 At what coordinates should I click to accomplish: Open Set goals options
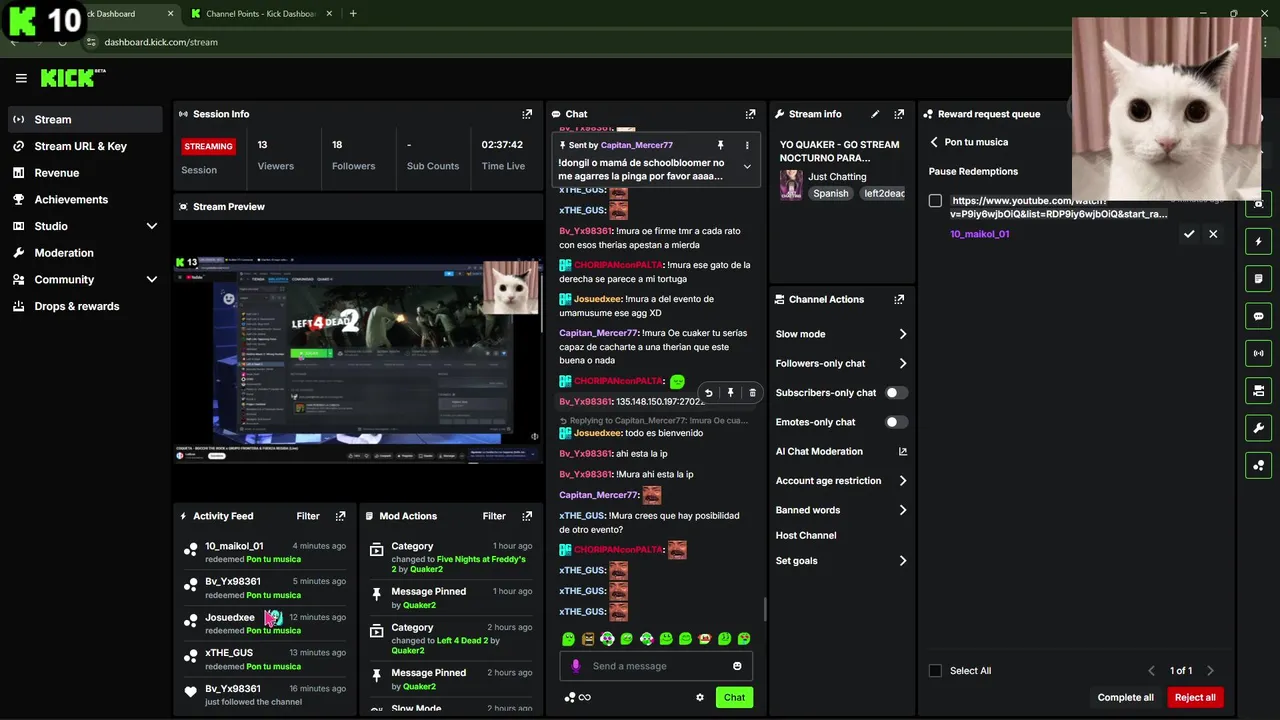[x=842, y=561]
